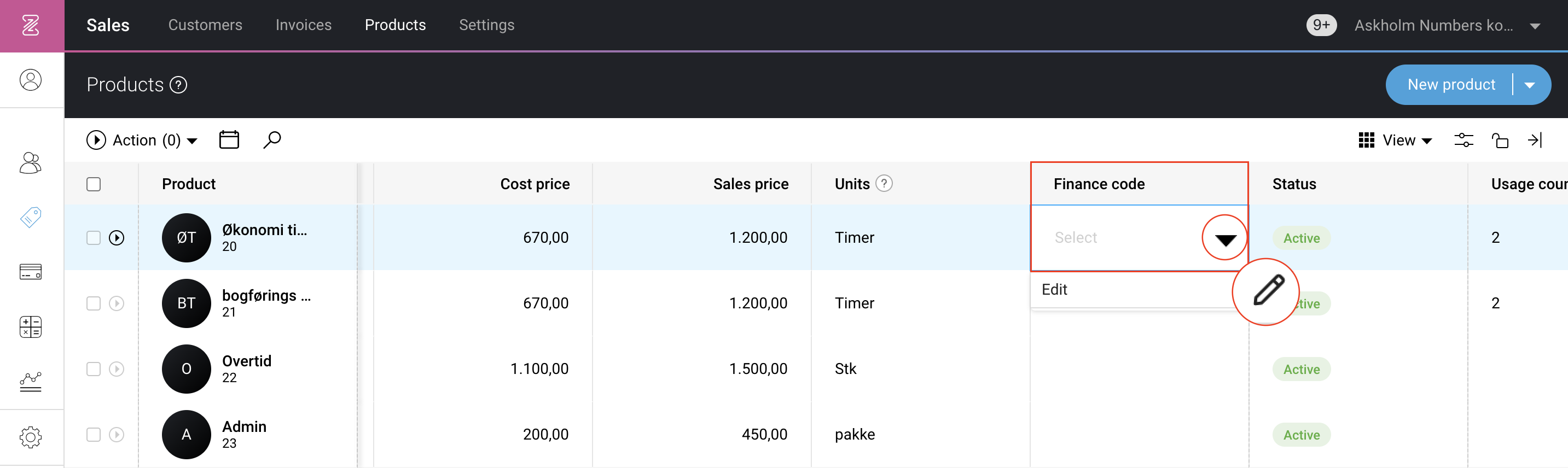The height and width of the screenshot is (468, 1568).
Task: Open the chart reports sidebar icon
Action: coord(31,382)
